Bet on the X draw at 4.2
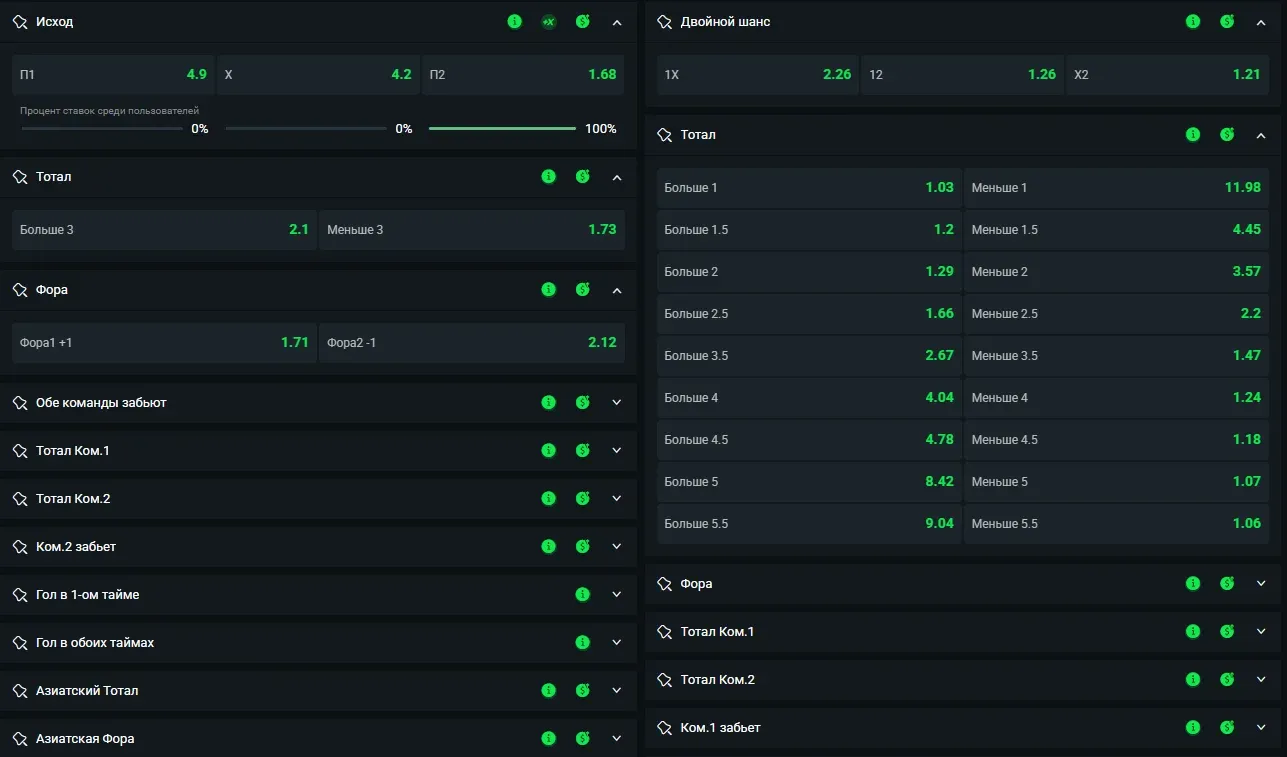Viewport: 1287px width, 757px height. click(x=318, y=75)
